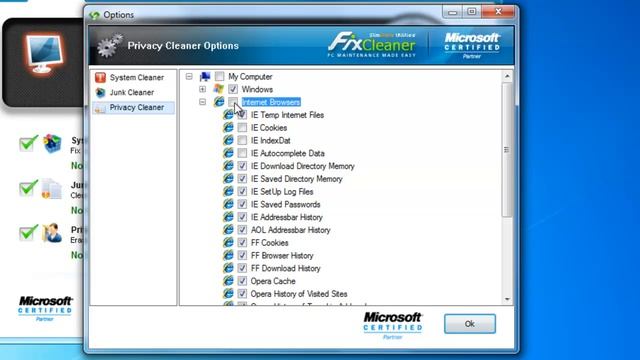Click the Internet Browsers globe icon
Image resolution: width=640 pixels, height=360 pixels.
(219, 102)
